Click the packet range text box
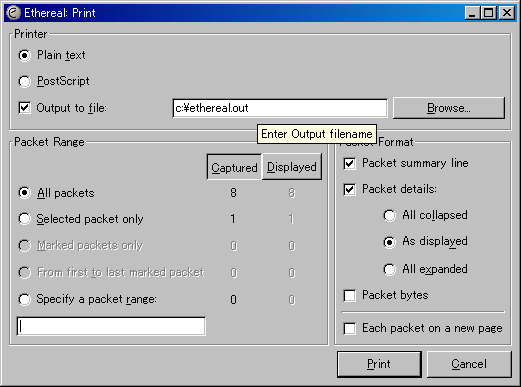The width and height of the screenshot is (521, 387). click(x=111, y=326)
